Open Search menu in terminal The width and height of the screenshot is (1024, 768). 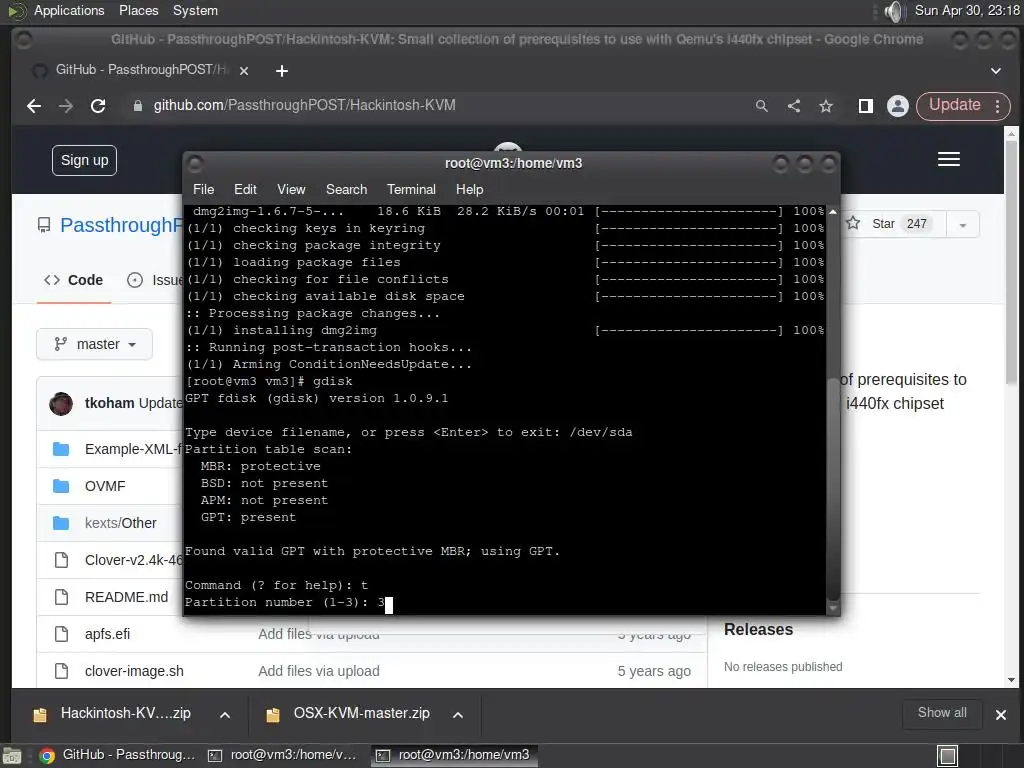(346, 189)
